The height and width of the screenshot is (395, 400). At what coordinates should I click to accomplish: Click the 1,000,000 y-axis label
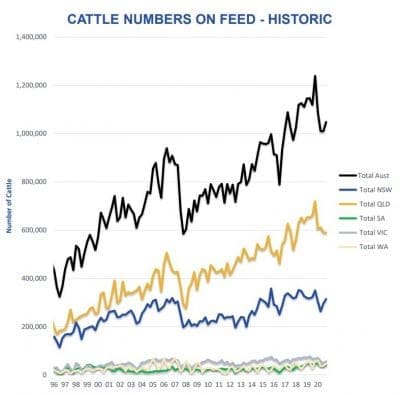pyautogui.click(x=31, y=133)
